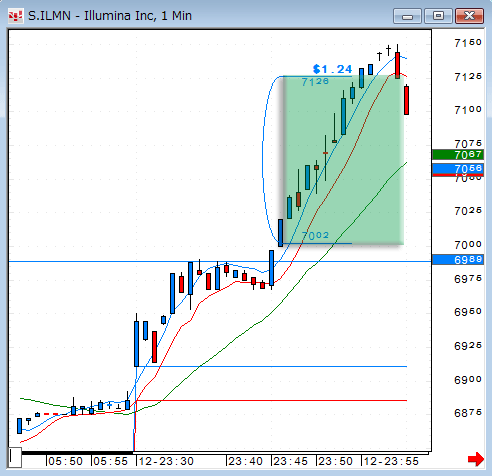This screenshot has height=476, width=492.
Task: Click the 7126 upper range label
Action: 315,82
